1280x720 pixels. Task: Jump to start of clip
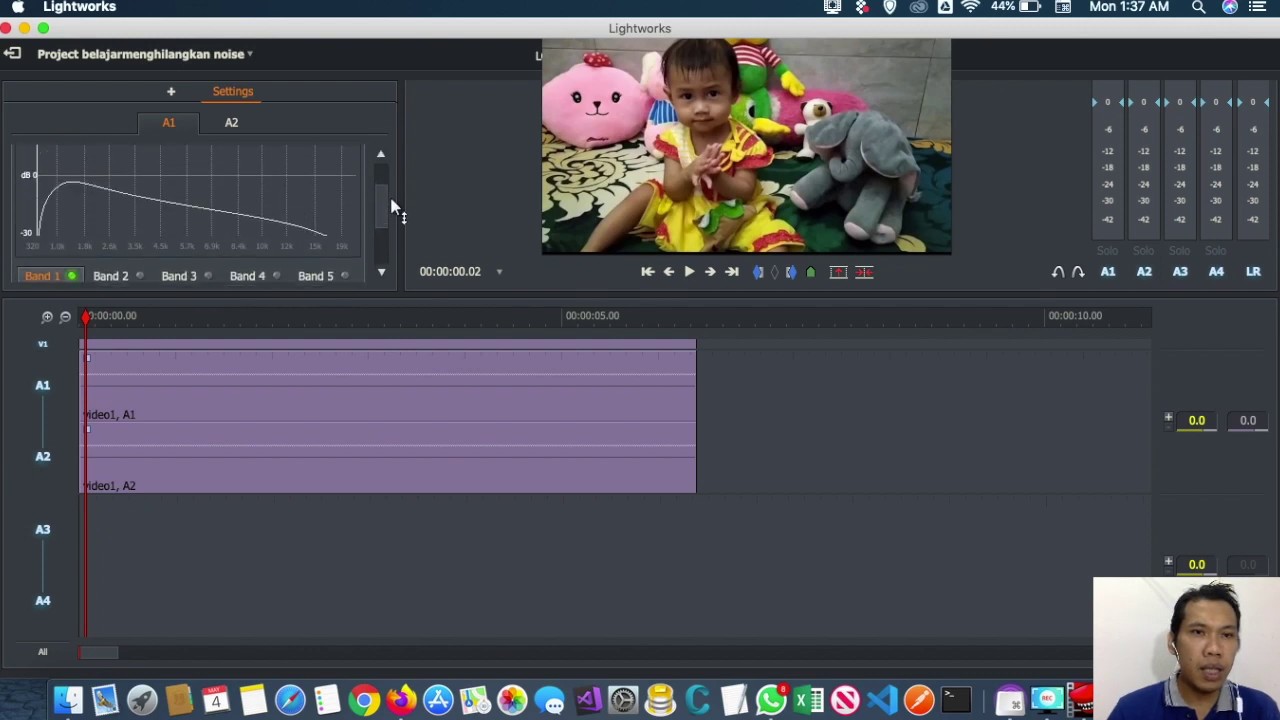click(x=648, y=272)
